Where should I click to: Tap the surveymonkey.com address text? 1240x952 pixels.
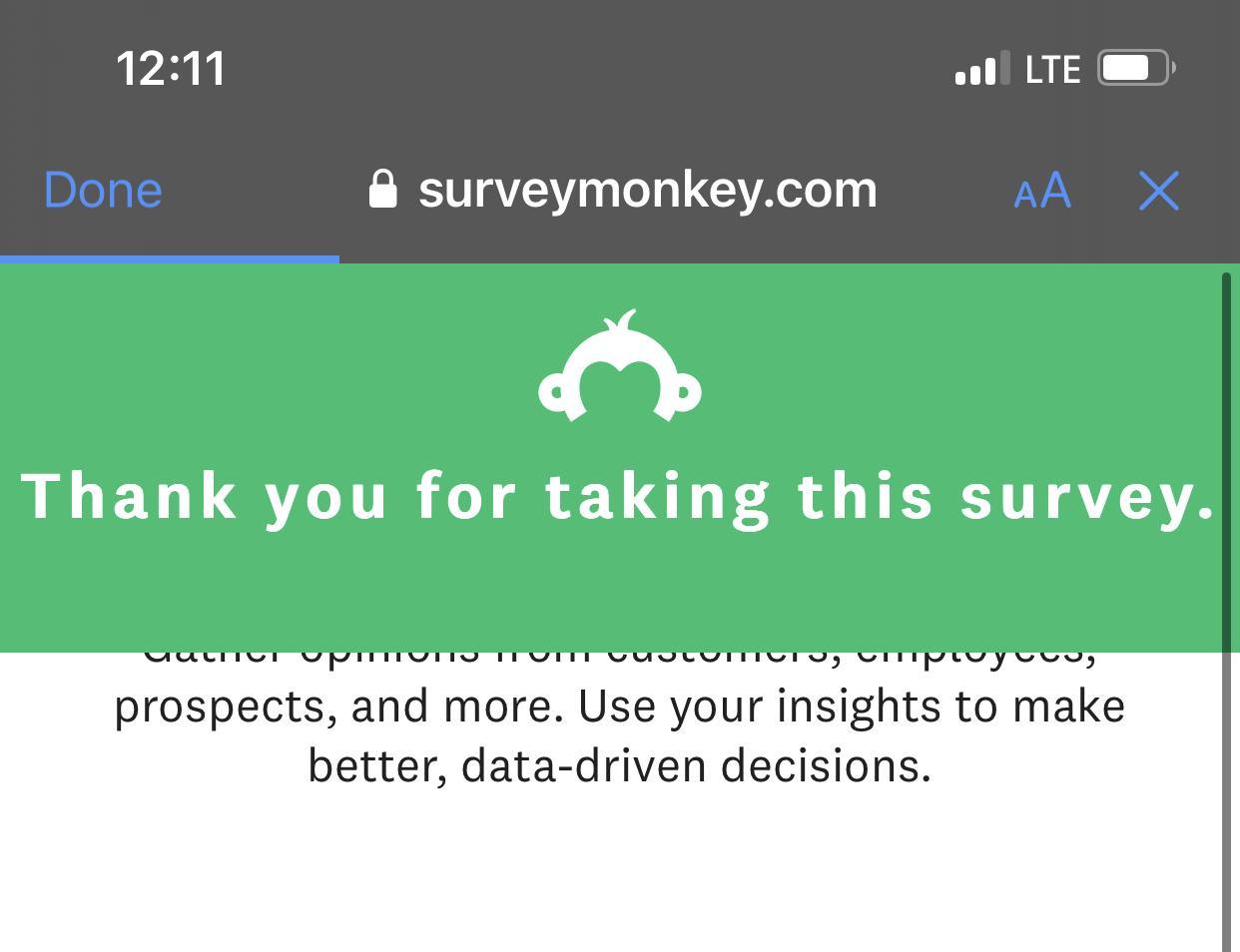647,189
